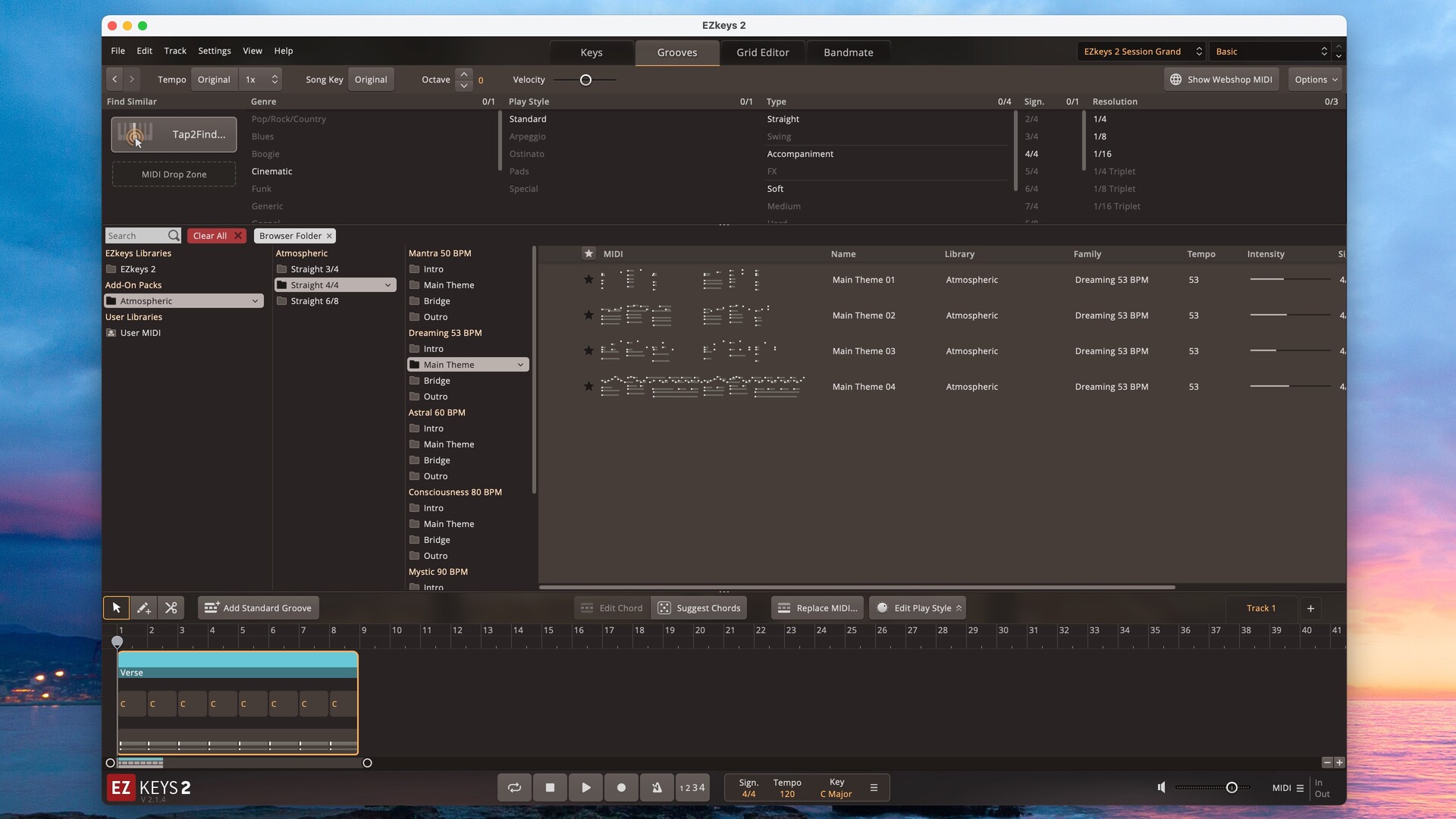Open the Options dropdown

tap(1316, 80)
